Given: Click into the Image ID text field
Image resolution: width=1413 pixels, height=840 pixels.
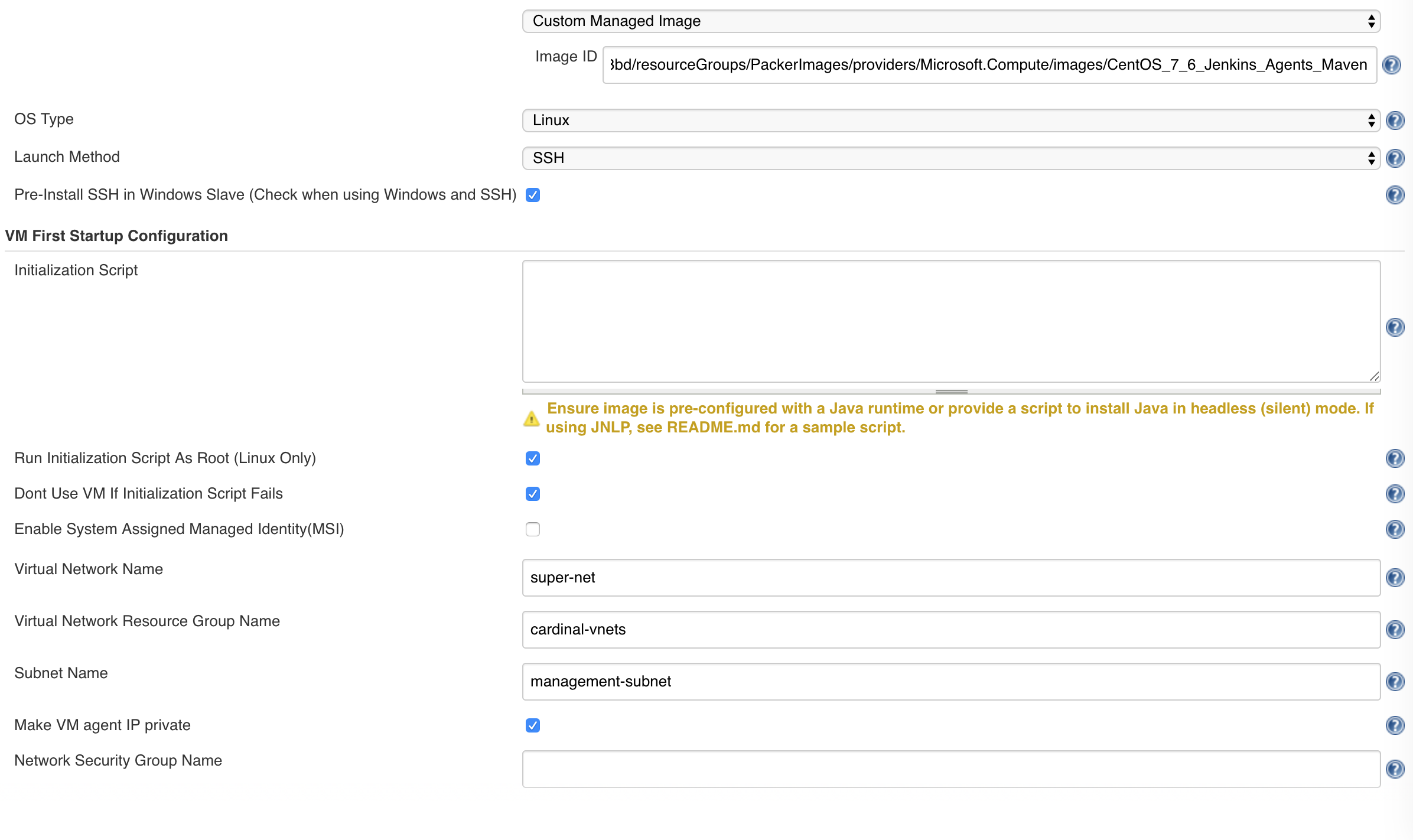Looking at the screenshot, I should [x=990, y=65].
